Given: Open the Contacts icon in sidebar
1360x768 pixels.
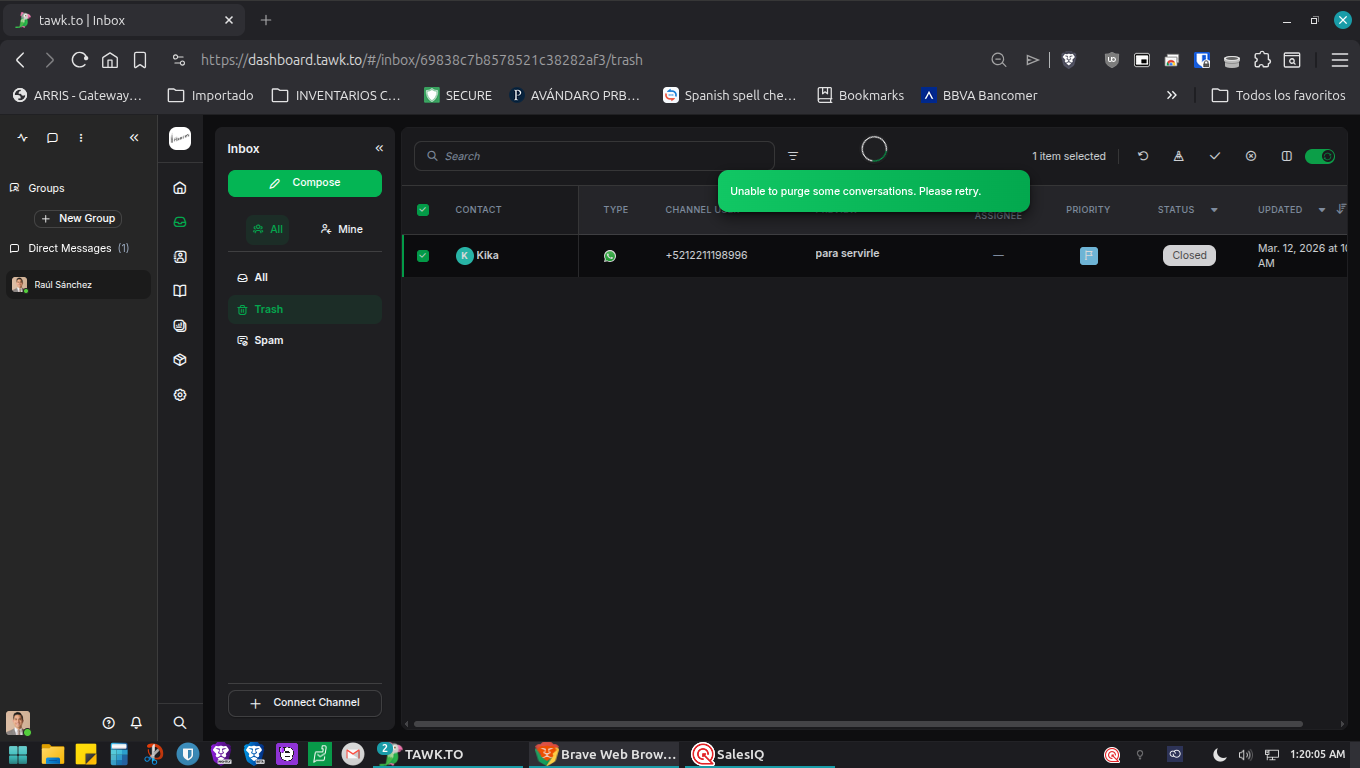Looking at the screenshot, I should pos(180,257).
